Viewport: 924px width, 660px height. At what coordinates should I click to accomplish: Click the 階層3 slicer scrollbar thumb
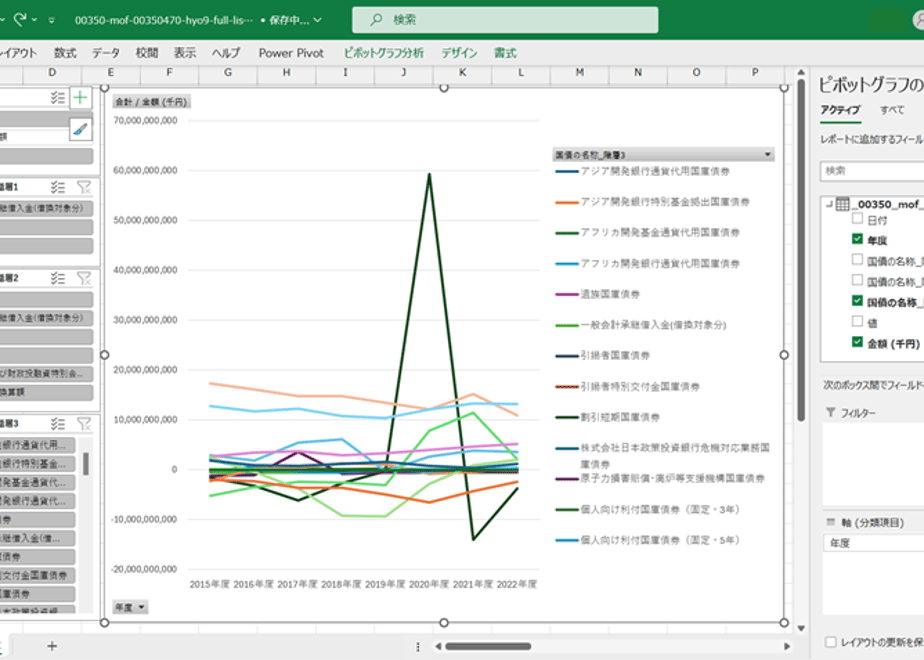point(86,464)
